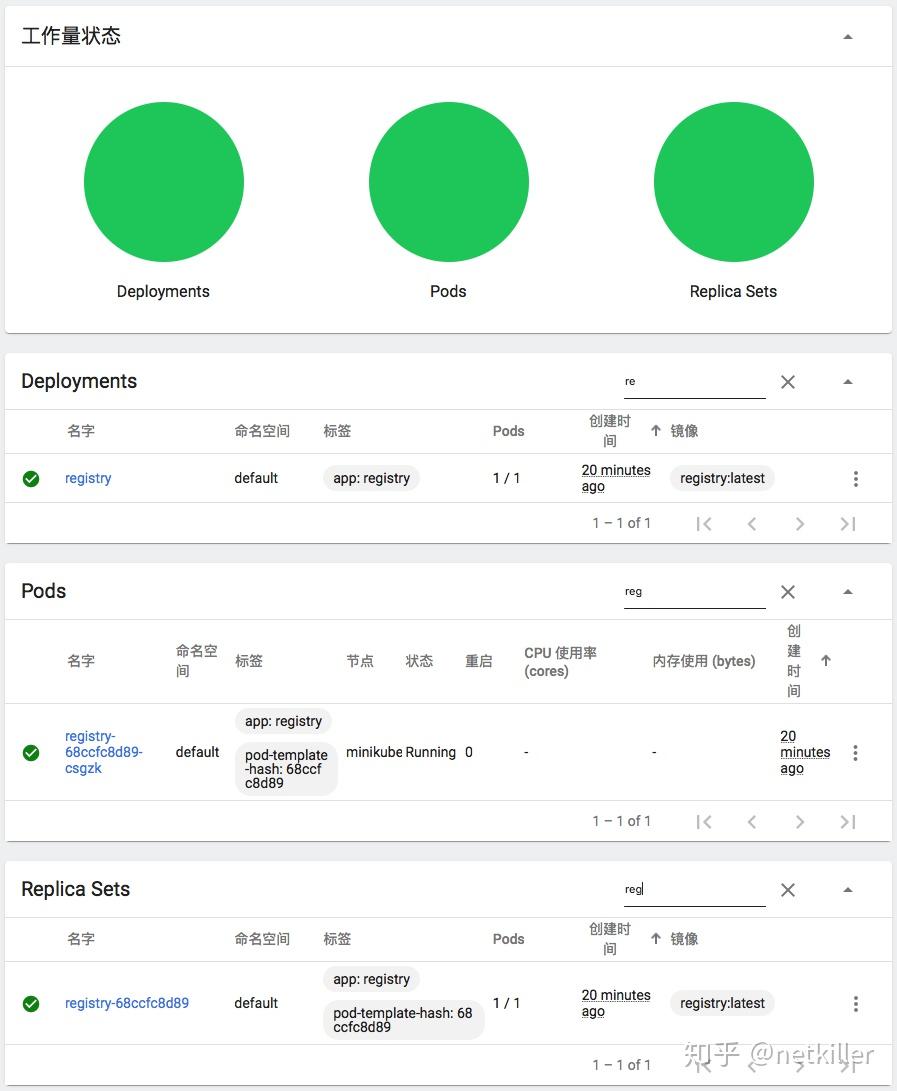Click the green Deployments status circle
The width and height of the screenshot is (897, 1091).
(163, 182)
